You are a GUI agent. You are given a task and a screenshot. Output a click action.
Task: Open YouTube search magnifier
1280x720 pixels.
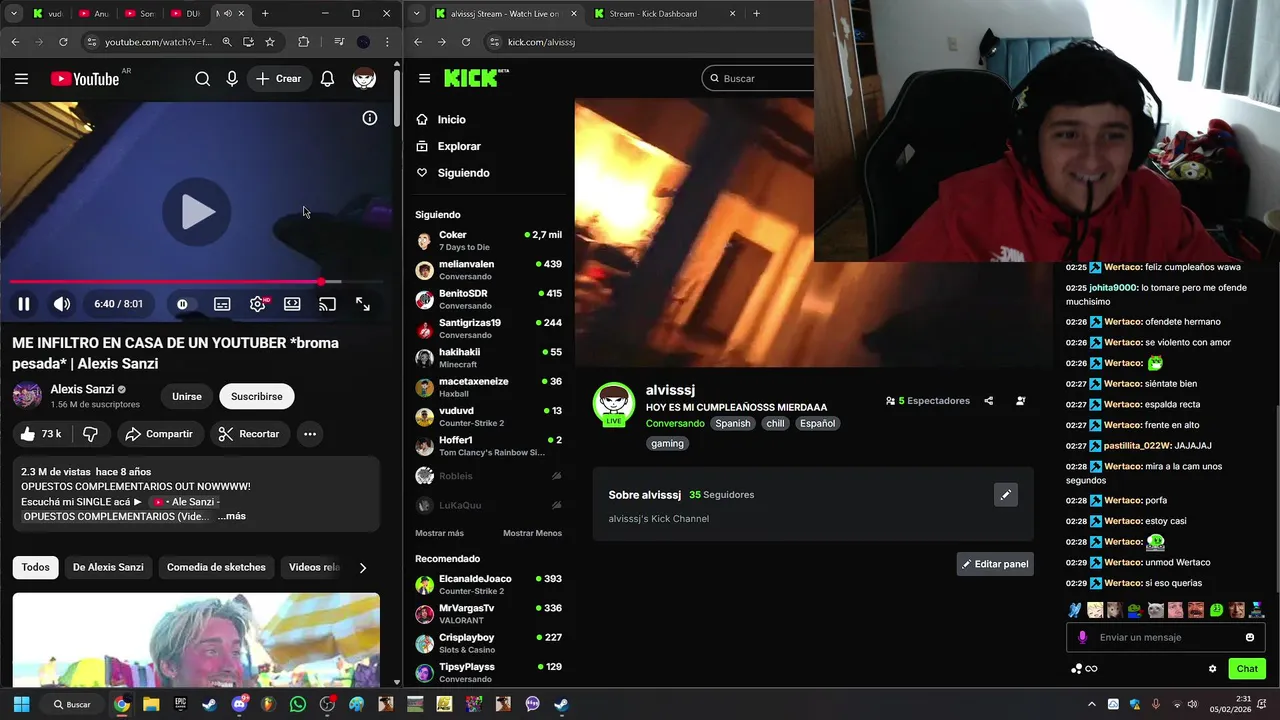point(203,79)
